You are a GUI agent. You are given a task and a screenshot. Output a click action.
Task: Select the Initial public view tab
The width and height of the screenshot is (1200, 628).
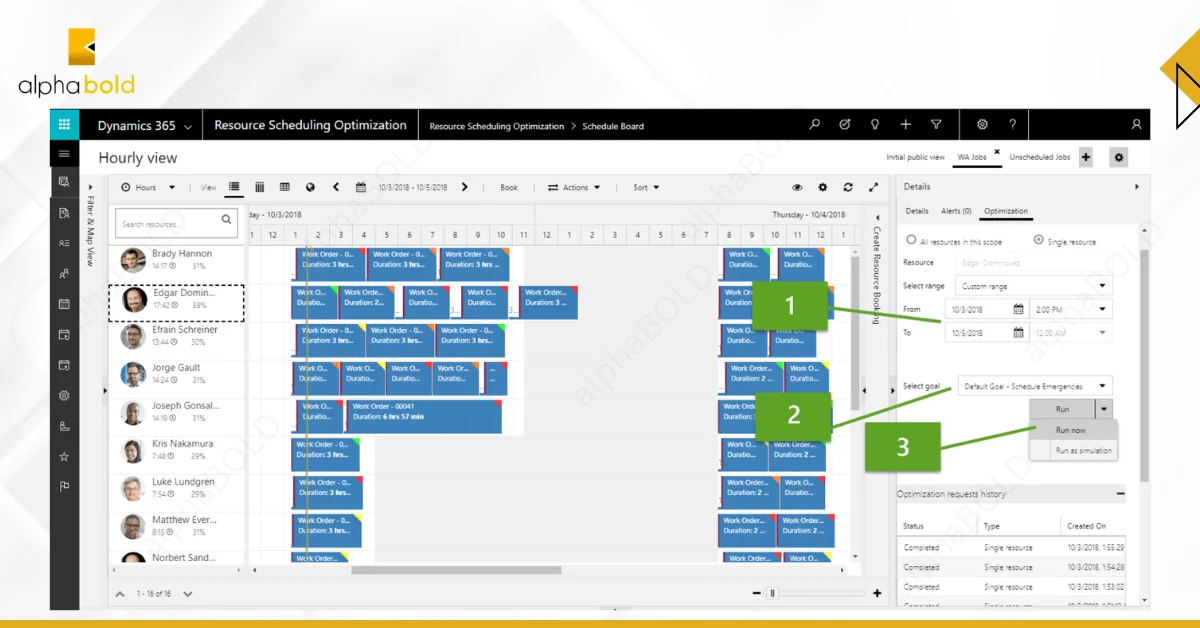915,157
